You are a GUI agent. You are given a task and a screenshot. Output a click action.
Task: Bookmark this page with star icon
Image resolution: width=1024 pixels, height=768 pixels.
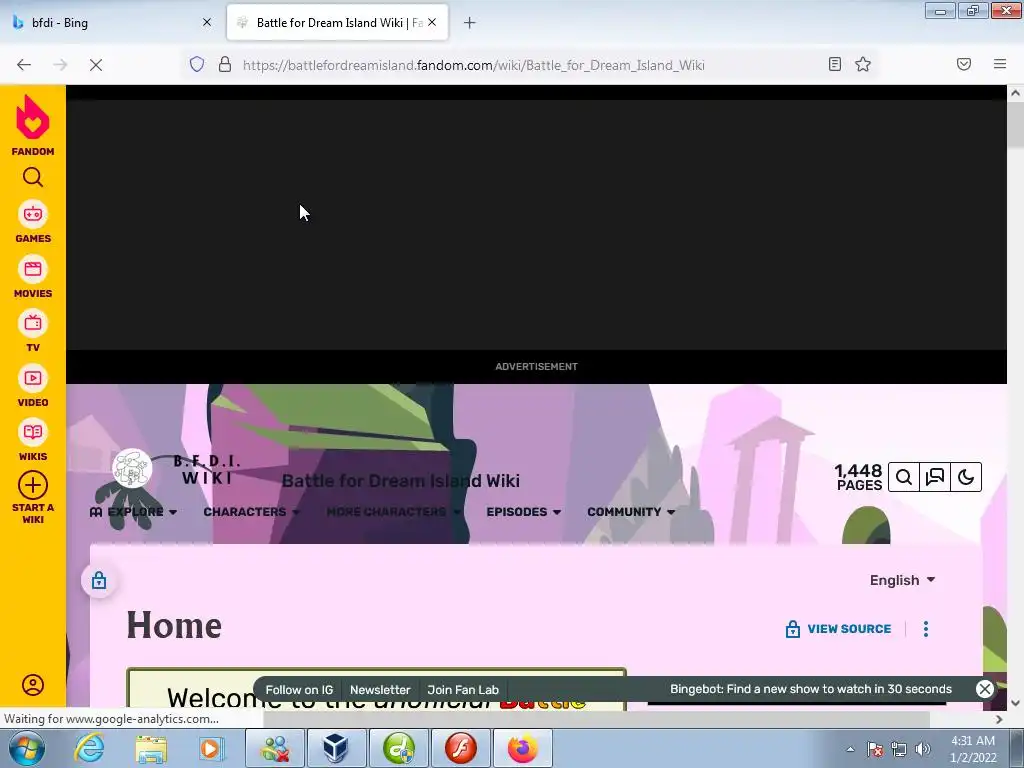pyautogui.click(x=863, y=64)
